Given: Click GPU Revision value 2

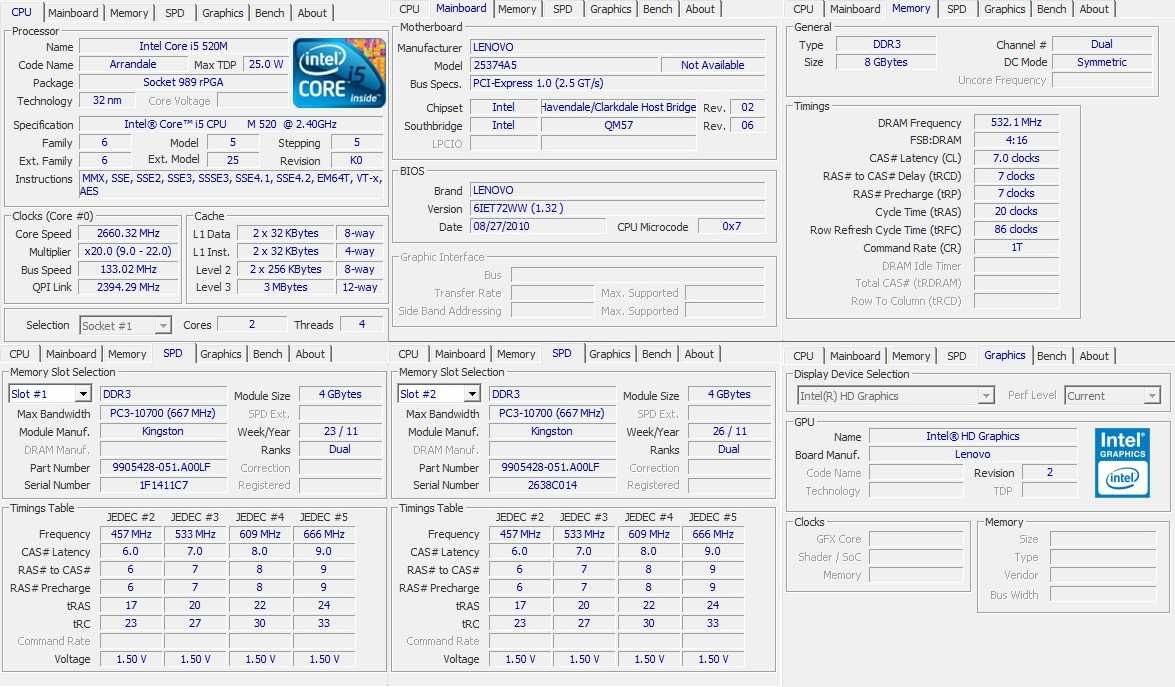Looking at the screenshot, I should point(1049,473).
